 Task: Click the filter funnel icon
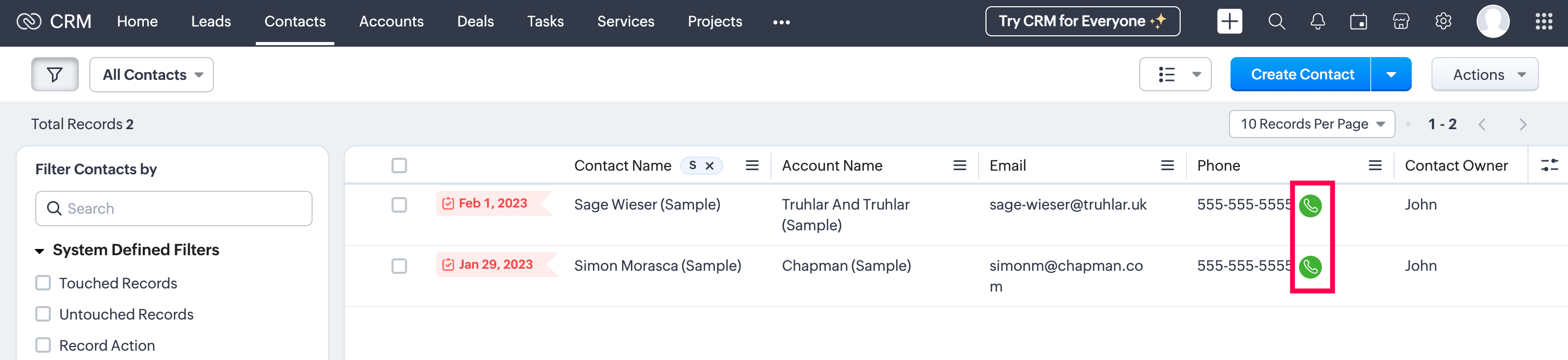coord(55,75)
